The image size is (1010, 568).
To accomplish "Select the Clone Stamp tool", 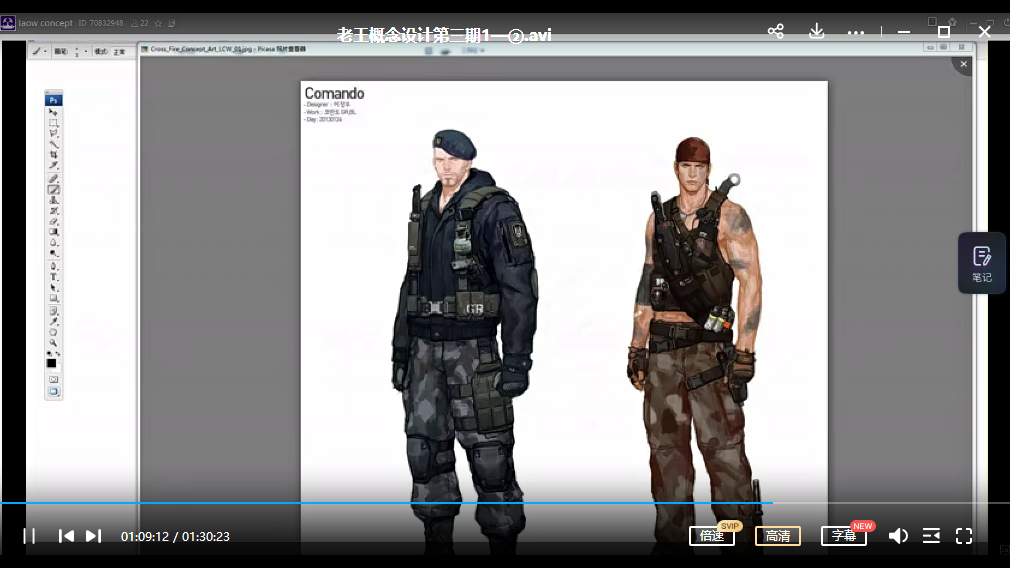I will point(53,200).
